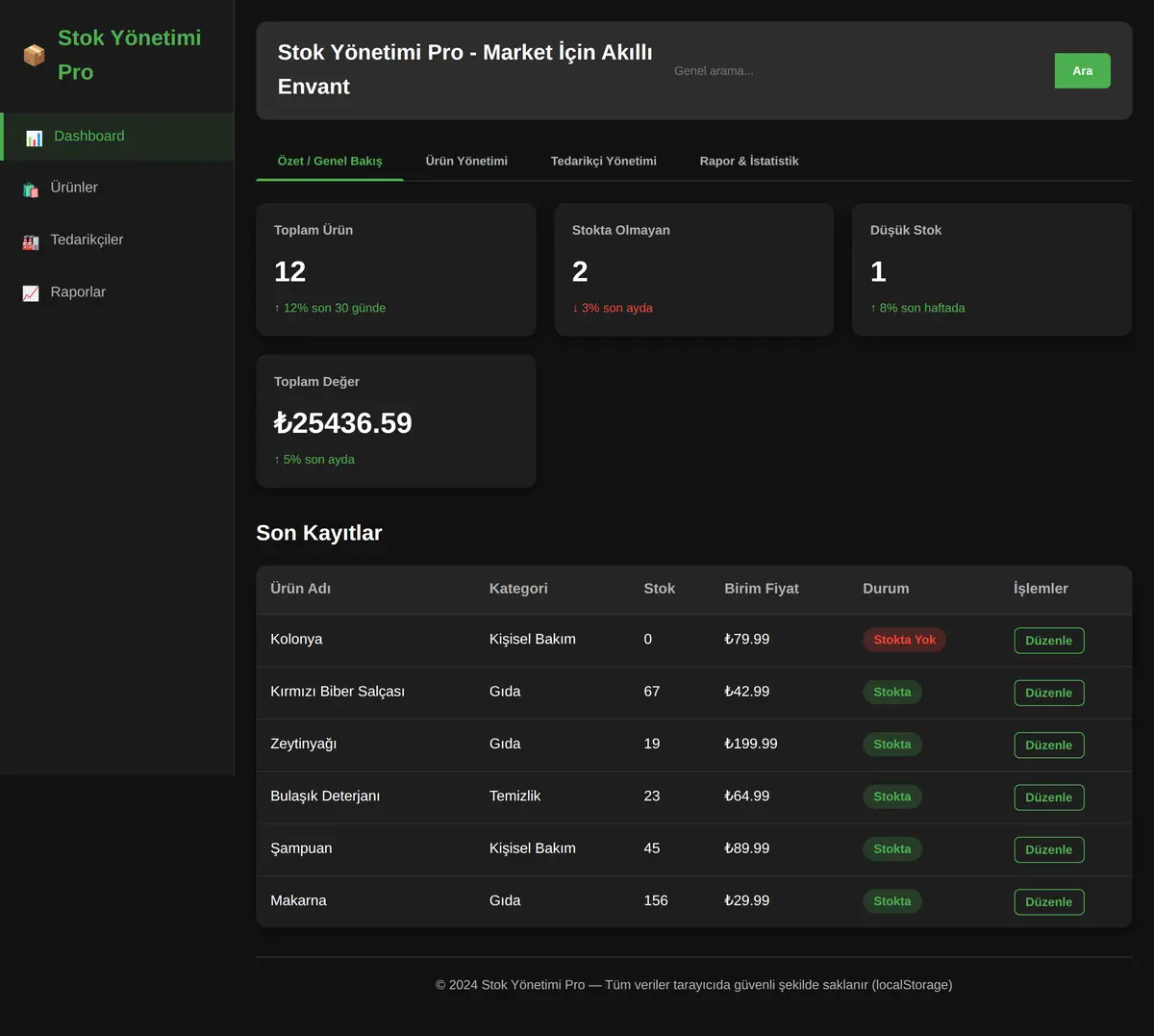Open the Tedarikçi Yönetimi tab
Image resolution: width=1154 pixels, height=1036 pixels.
click(x=604, y=161)
